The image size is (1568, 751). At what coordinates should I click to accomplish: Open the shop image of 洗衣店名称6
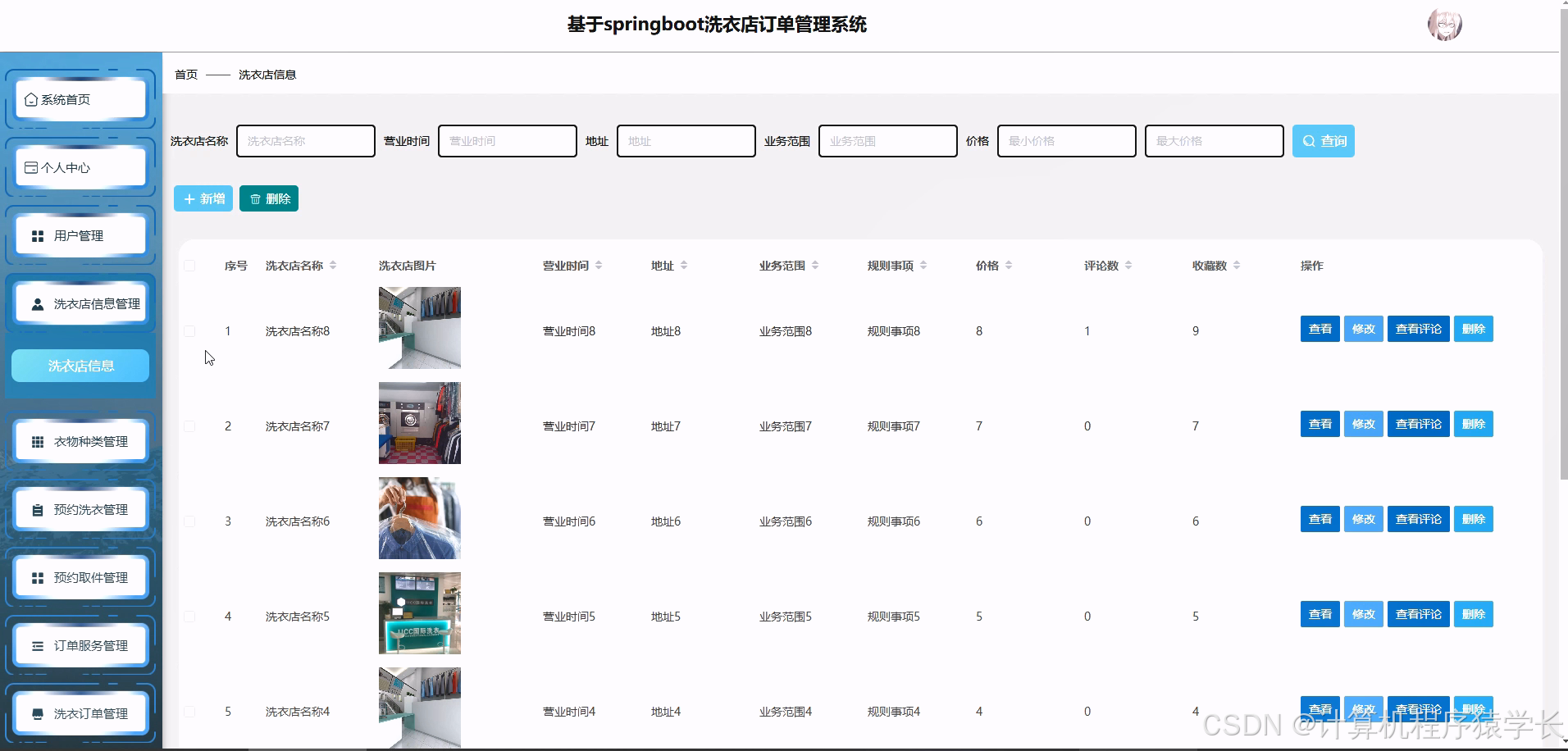420,518
